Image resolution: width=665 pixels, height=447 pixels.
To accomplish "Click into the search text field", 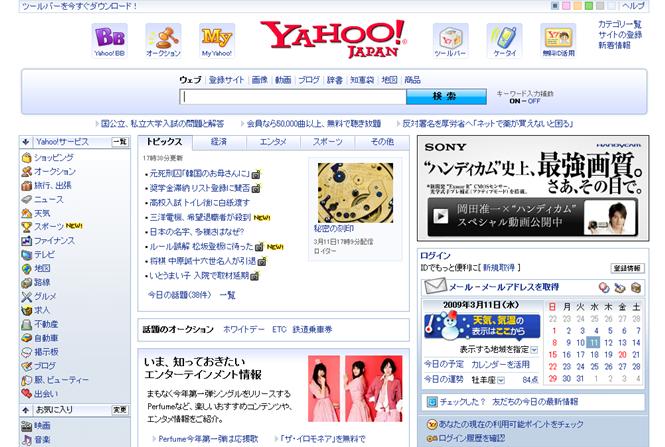I will 293,97.
